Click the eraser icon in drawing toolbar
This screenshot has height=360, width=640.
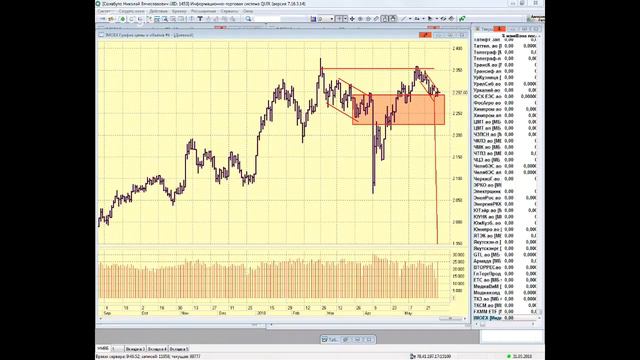443,19
